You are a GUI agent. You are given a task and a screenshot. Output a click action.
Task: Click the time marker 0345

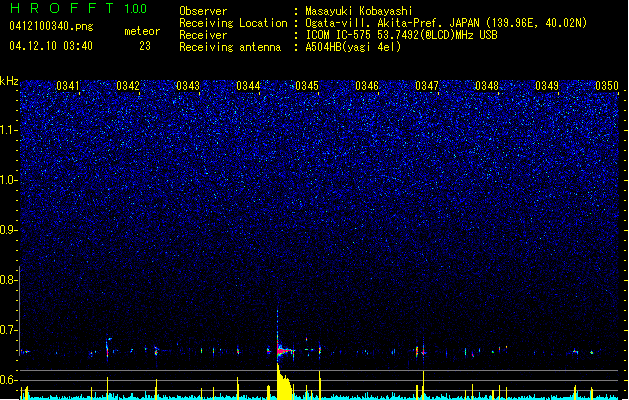[x=307, y=86]
